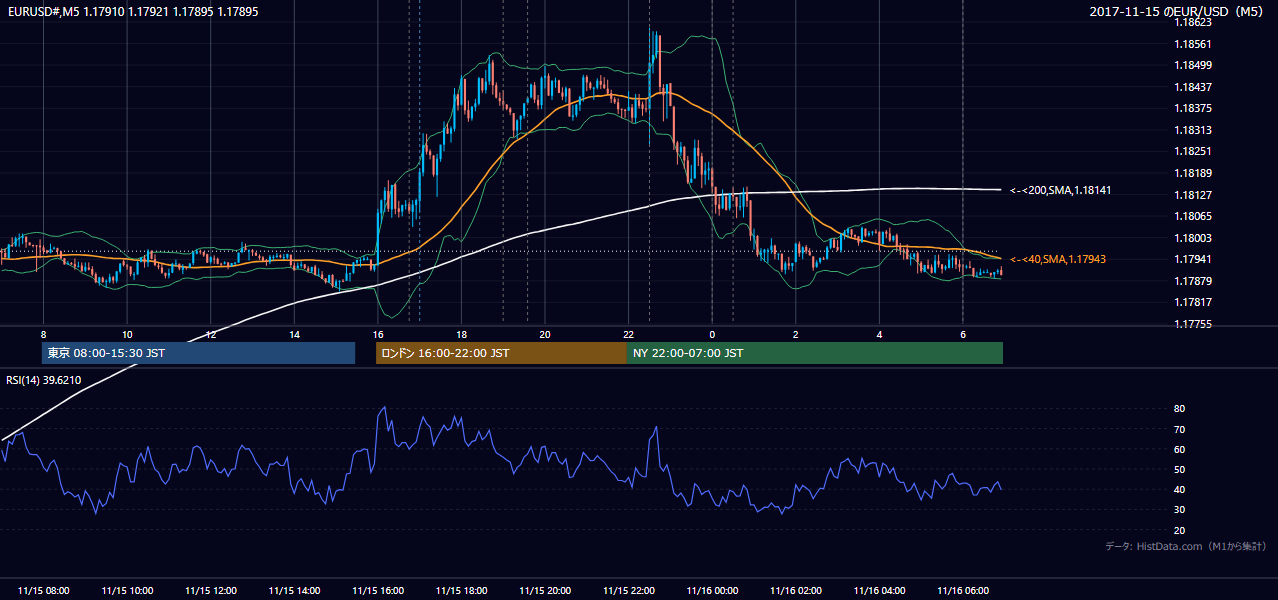Viewport: 1278px width, 600px height.
Task: Select the NY 22:00-07:00 JST session bar
Action: (x=815, y=353)
